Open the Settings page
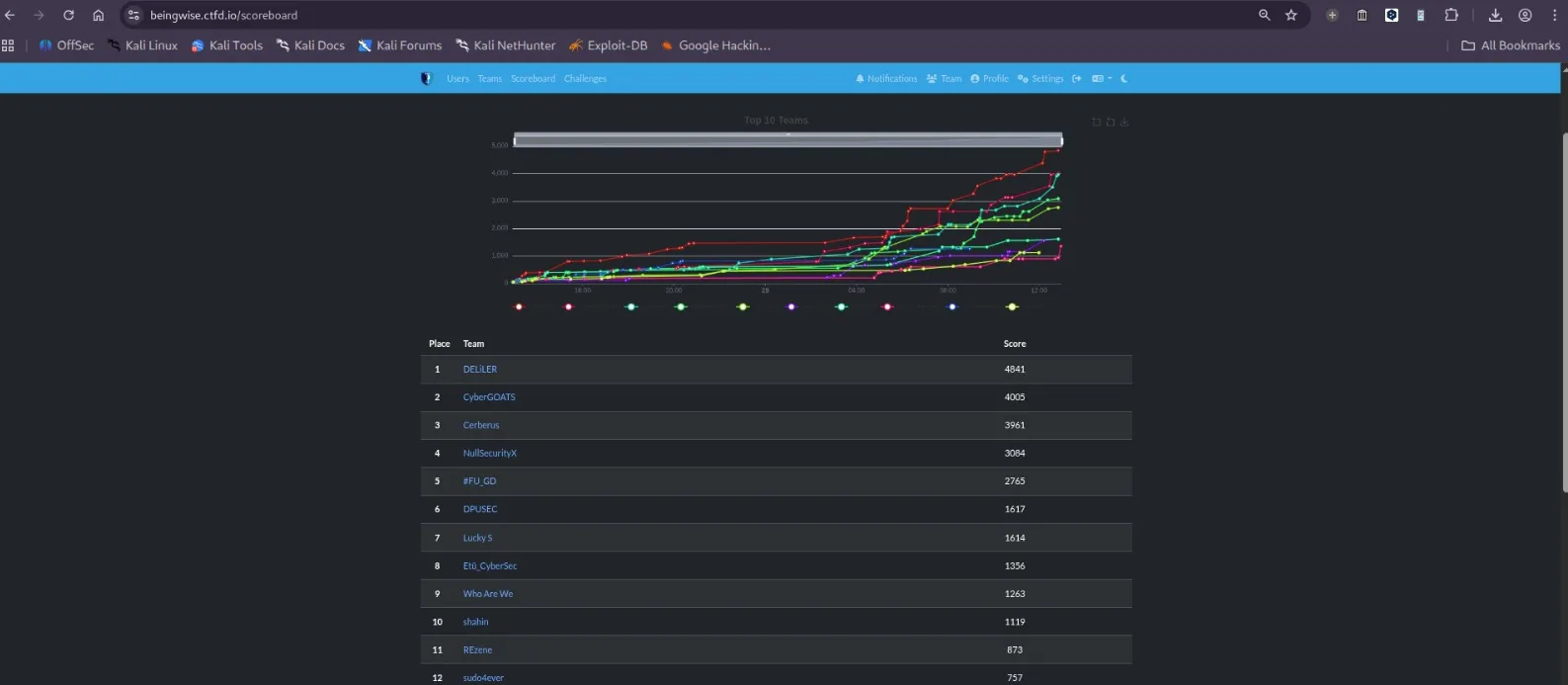 pos(1040,78)
